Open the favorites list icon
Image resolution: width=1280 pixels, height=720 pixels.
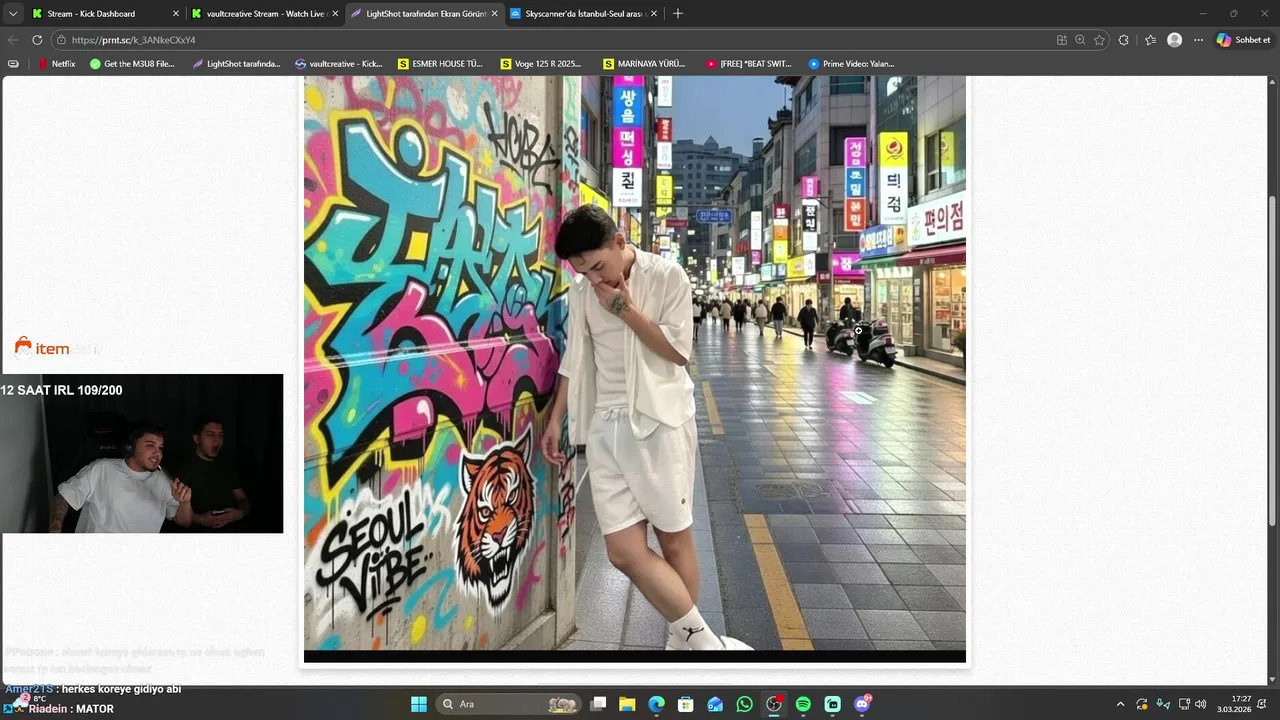point(1150,40)
